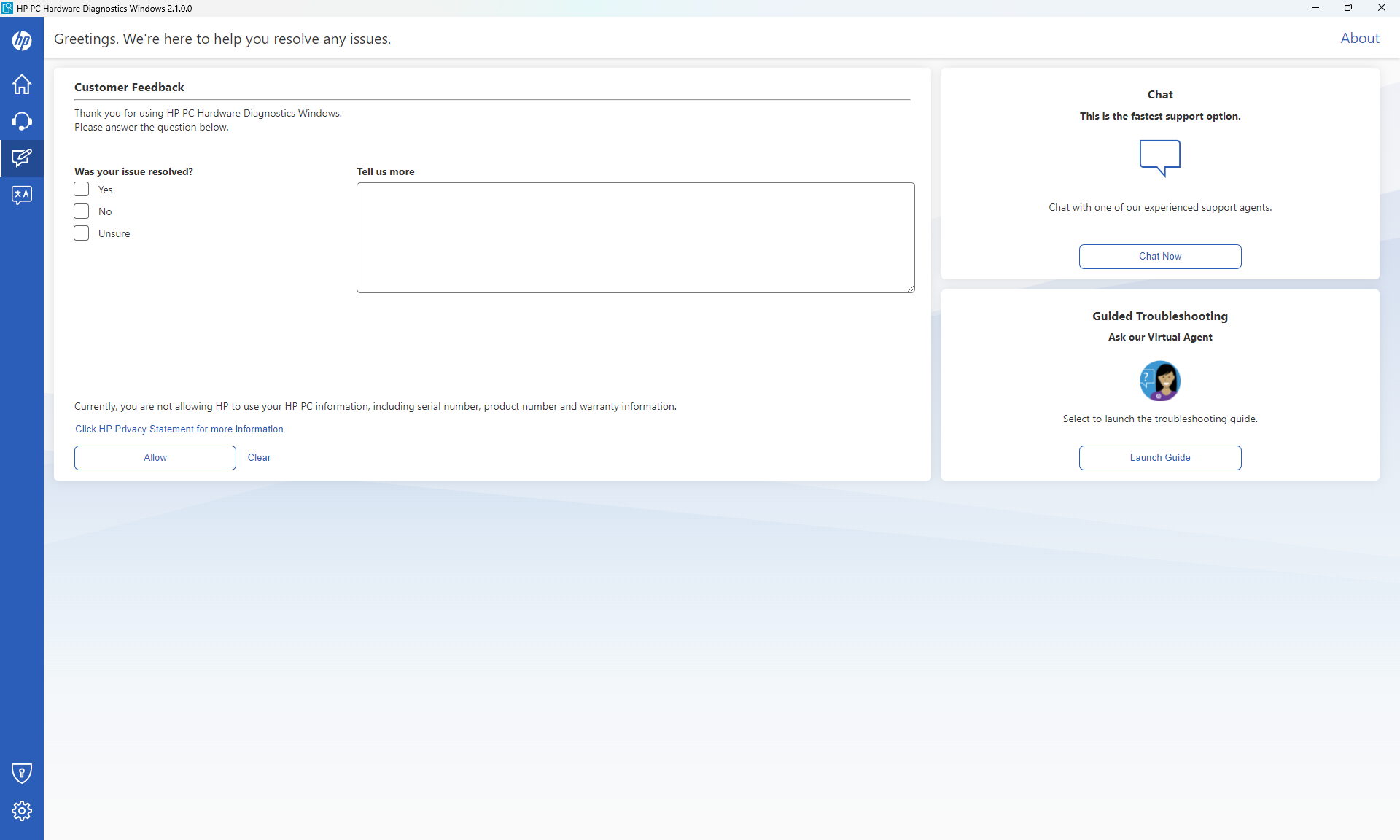Viewport: 1400px width, 840px height.
Task: Open the HP Privacy Statement link
Action: [180, 429]
